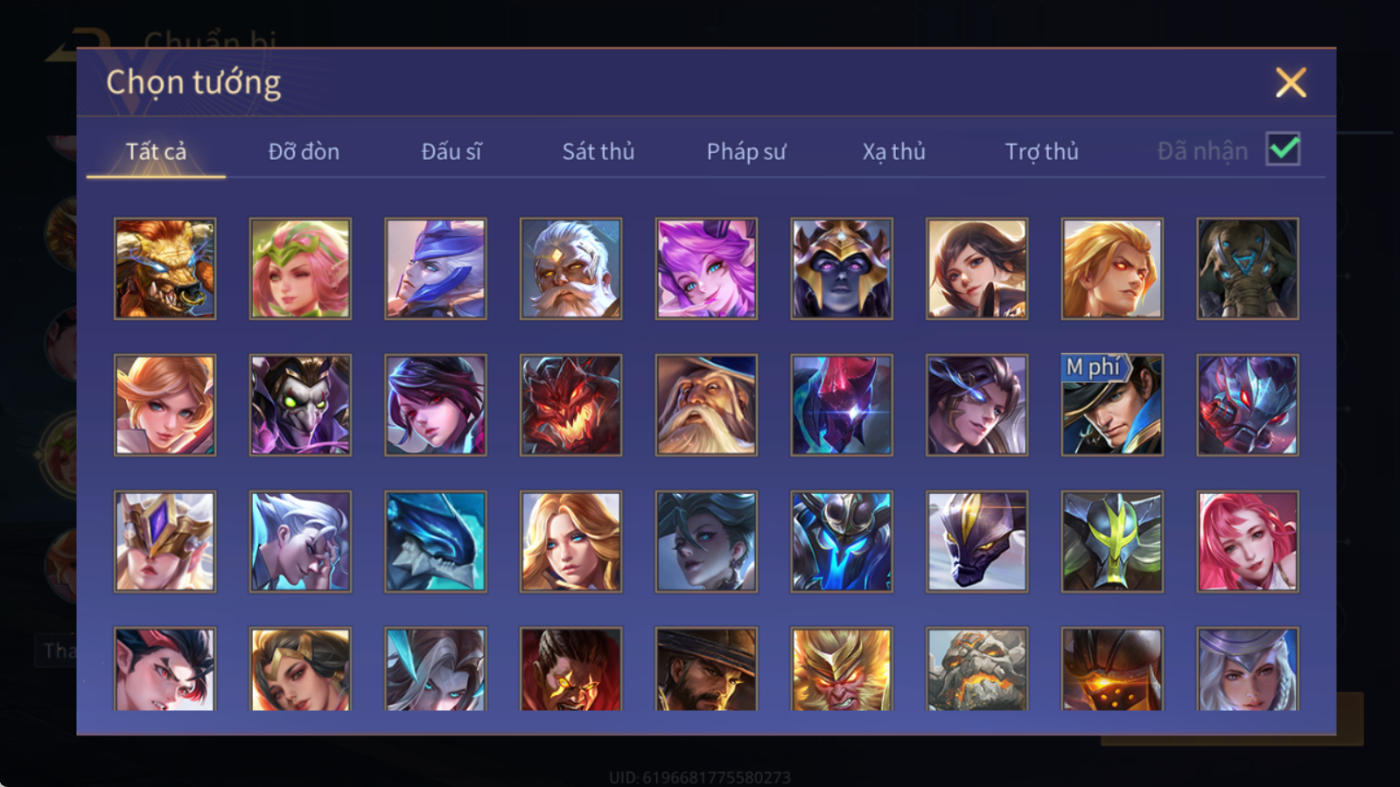Pick the hero marked 'M phí'
This screenshot has height=787, width=1400.
(x=1112, y=405)
